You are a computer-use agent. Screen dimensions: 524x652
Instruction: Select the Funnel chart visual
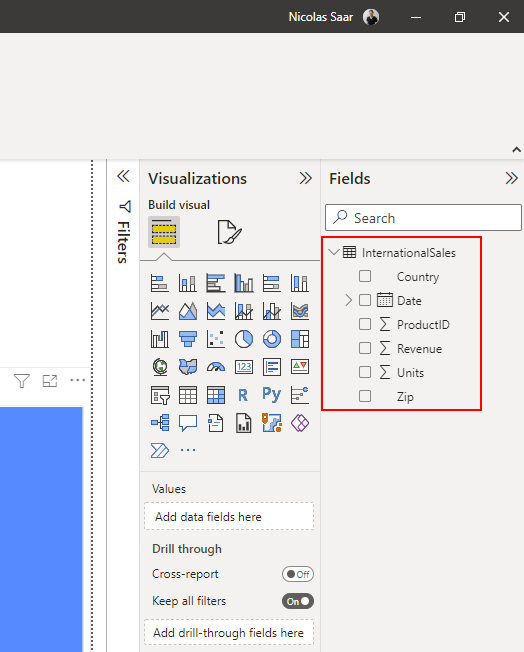pyautogui.click(x=188, y=339)
